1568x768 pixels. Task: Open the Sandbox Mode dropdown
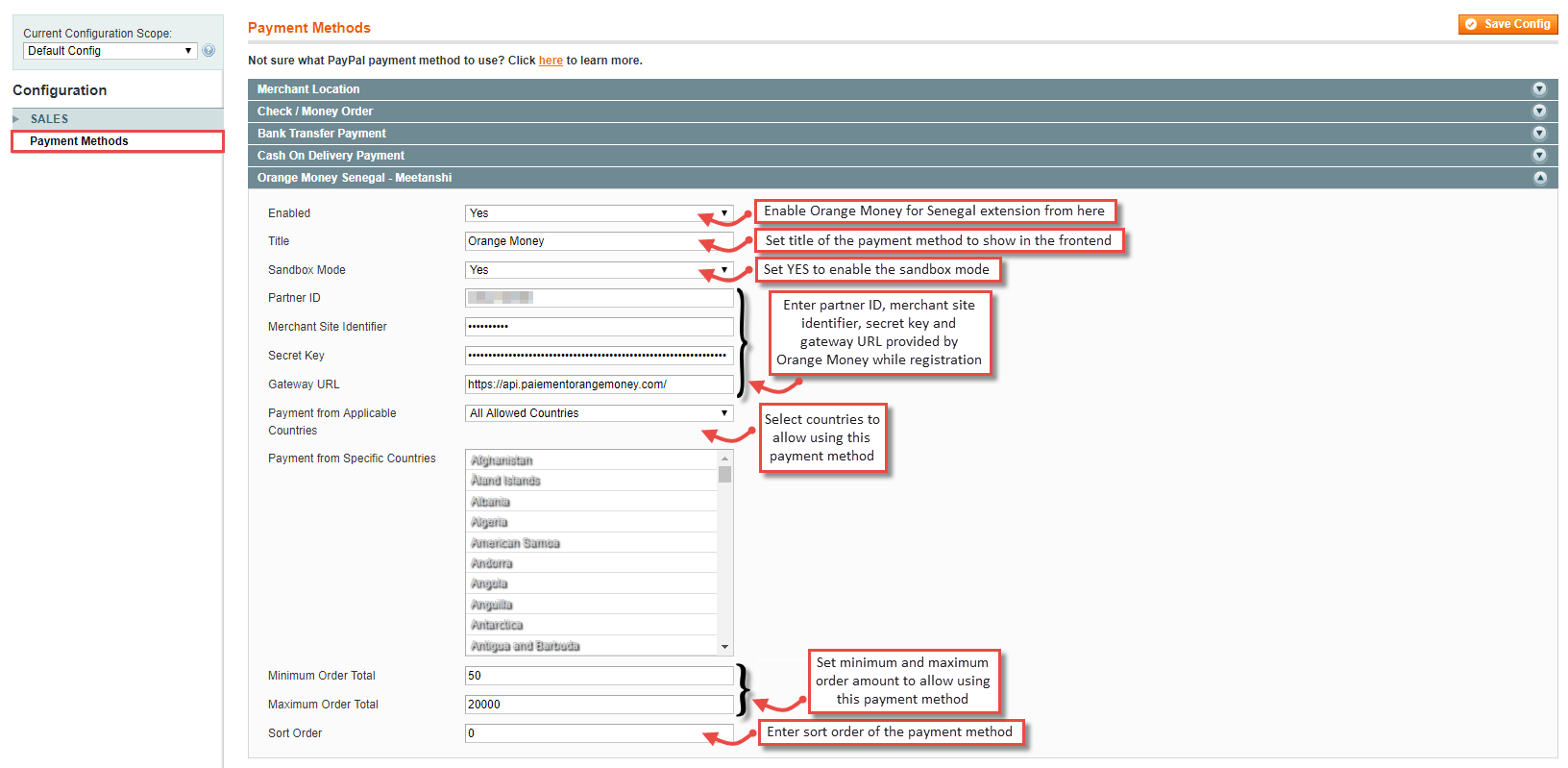click(600, 270)
